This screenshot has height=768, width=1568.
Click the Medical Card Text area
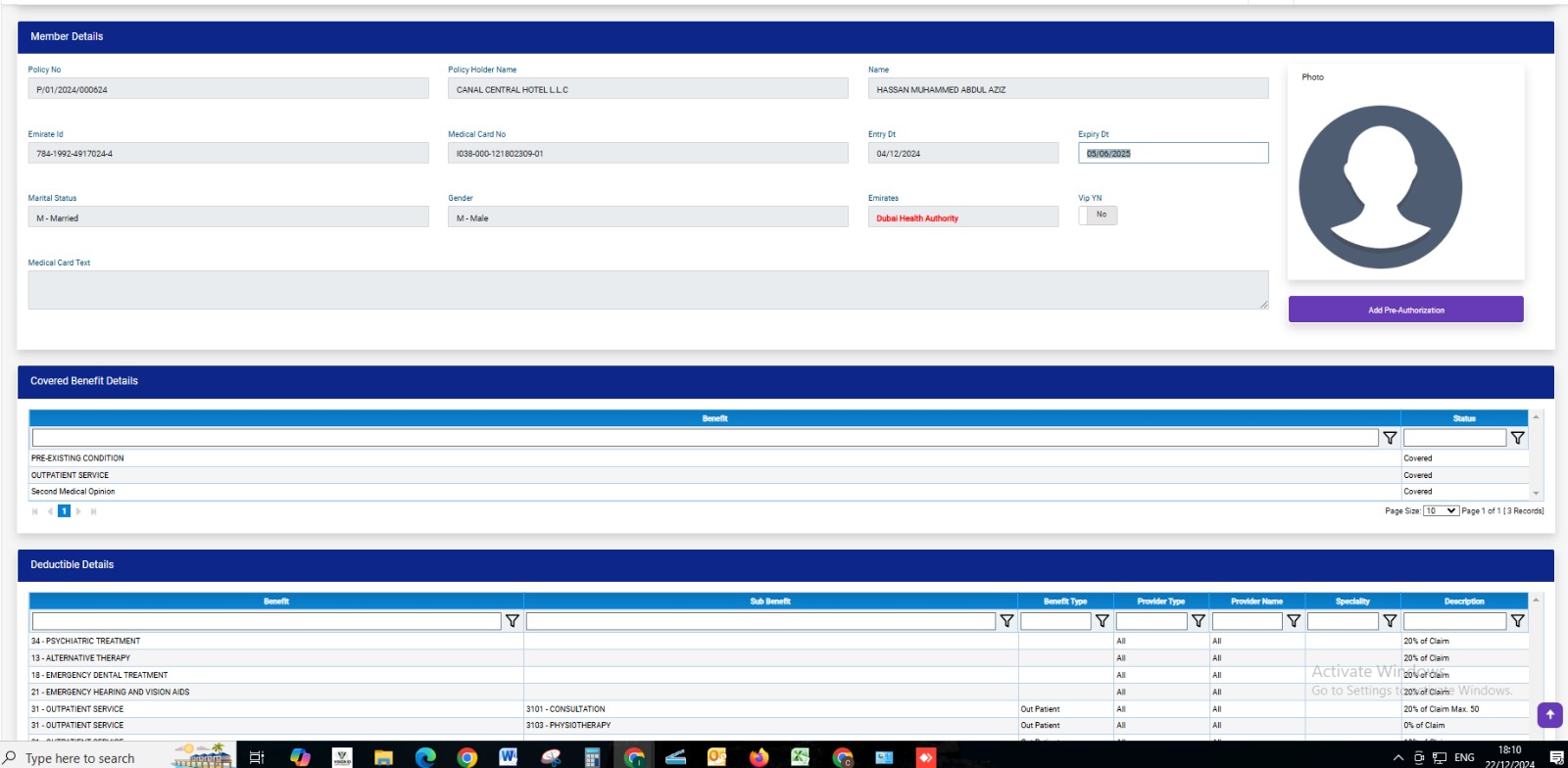[647, 290]
